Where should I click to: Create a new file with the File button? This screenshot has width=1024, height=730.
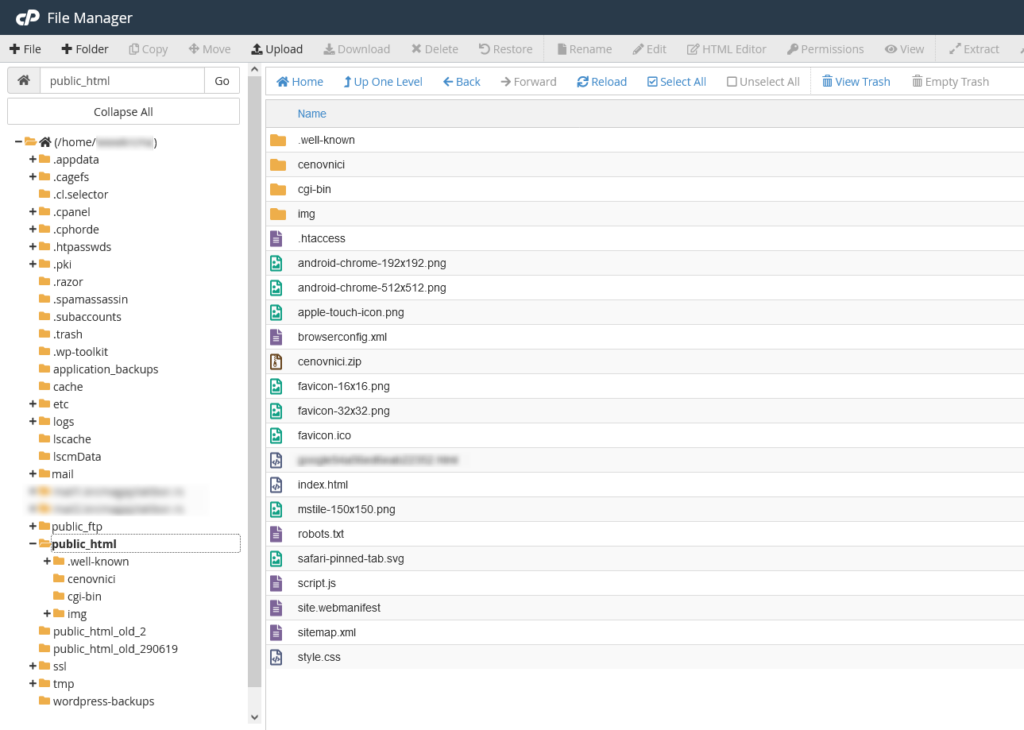[x=25, y=49]
